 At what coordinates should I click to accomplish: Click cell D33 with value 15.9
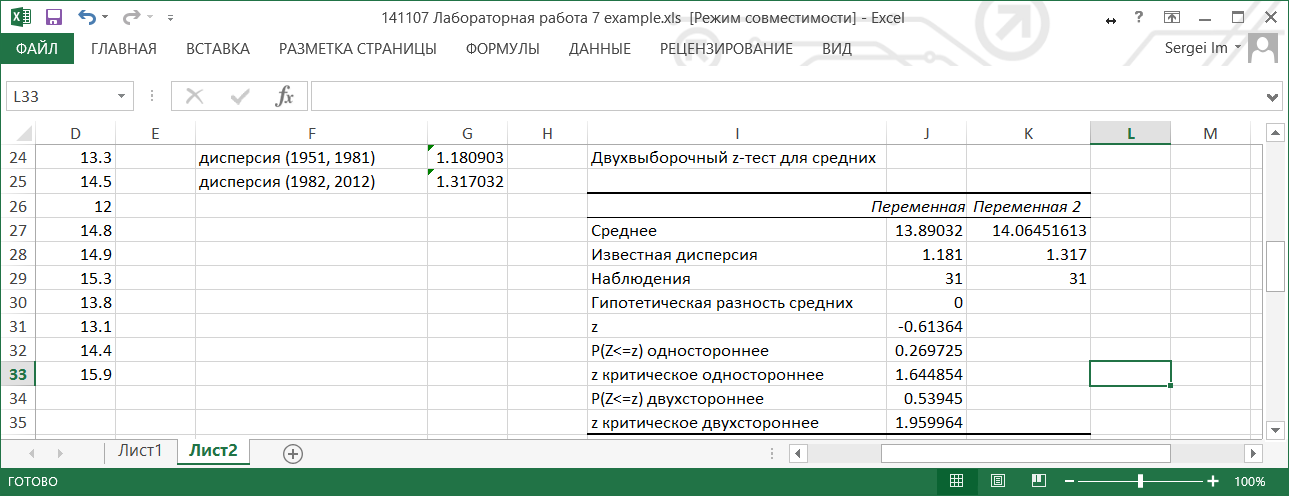coord(76,375)
